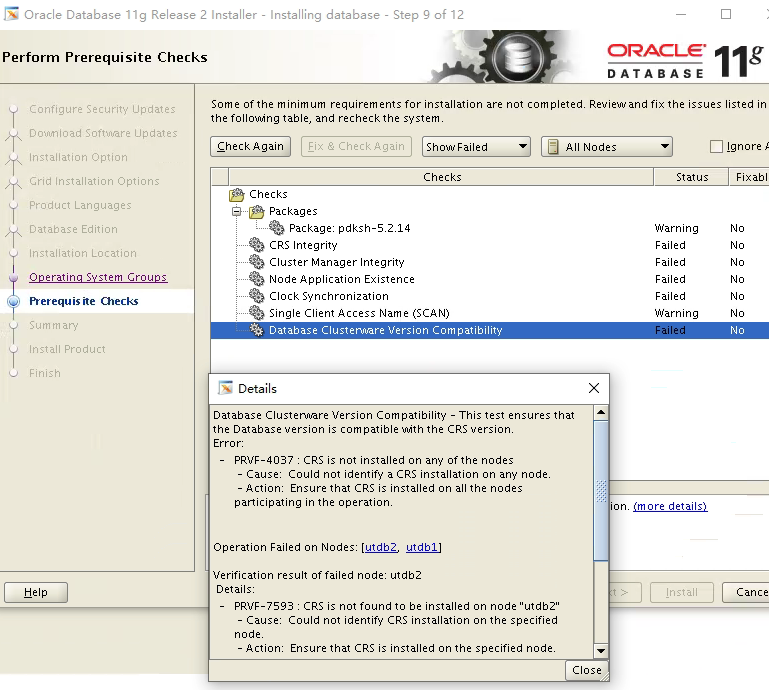Select the Install Product step
769x690 pixels.
point(67,349)
